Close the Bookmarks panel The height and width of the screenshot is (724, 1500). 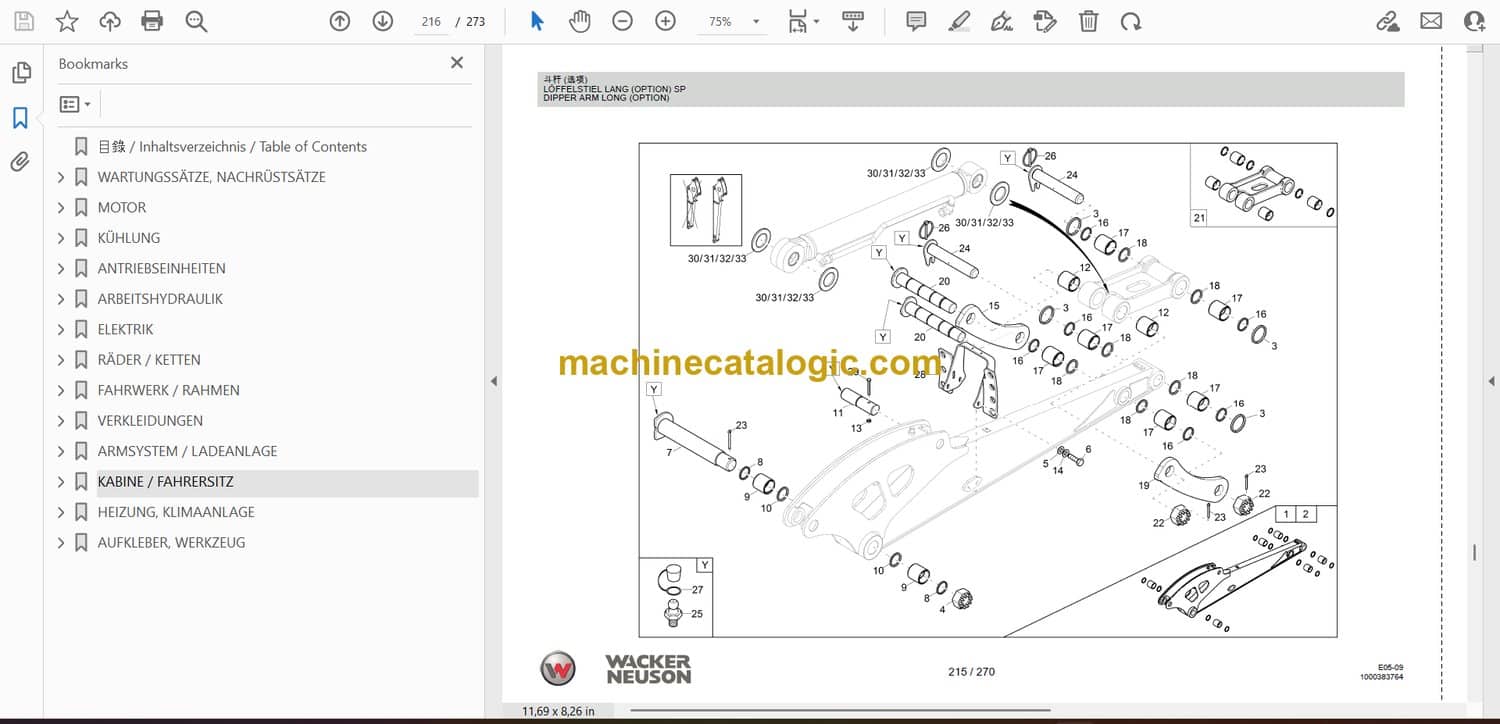pos(457,63)
